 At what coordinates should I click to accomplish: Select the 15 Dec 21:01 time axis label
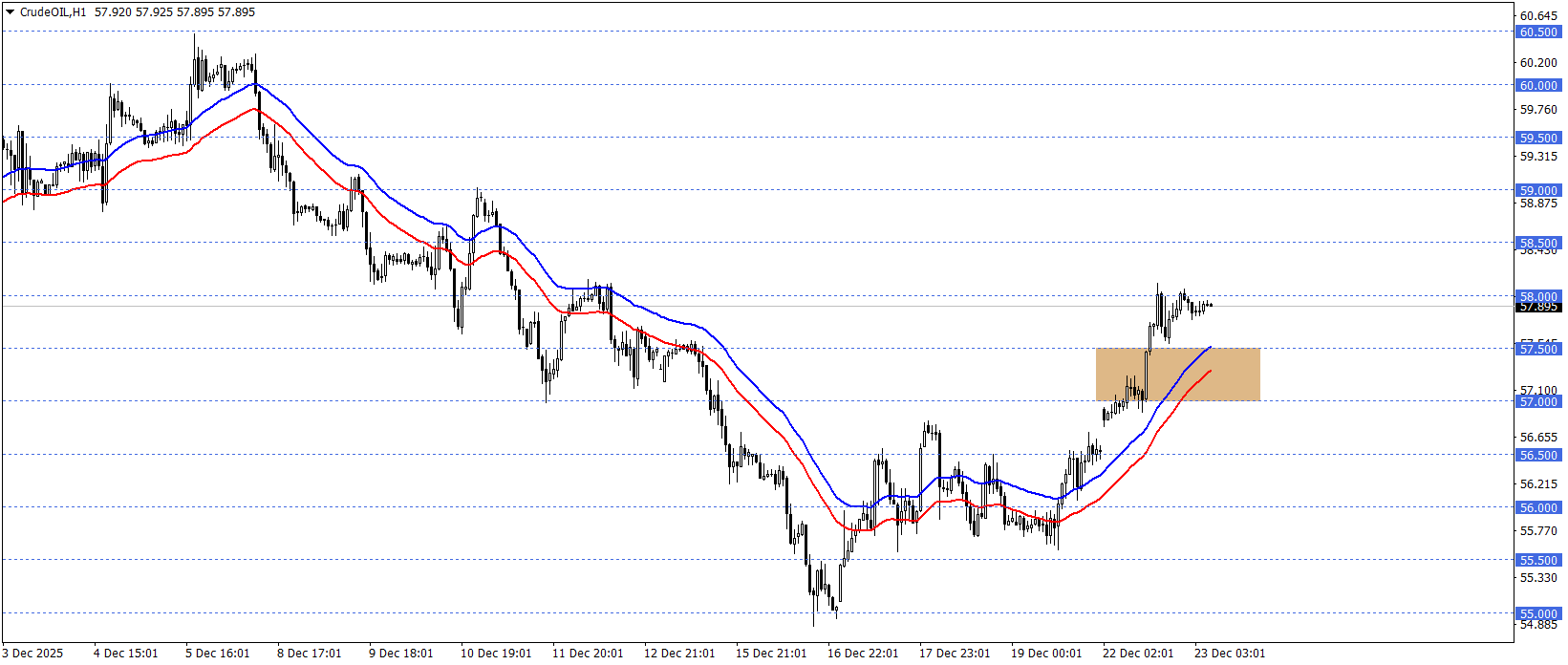point(771,654)
